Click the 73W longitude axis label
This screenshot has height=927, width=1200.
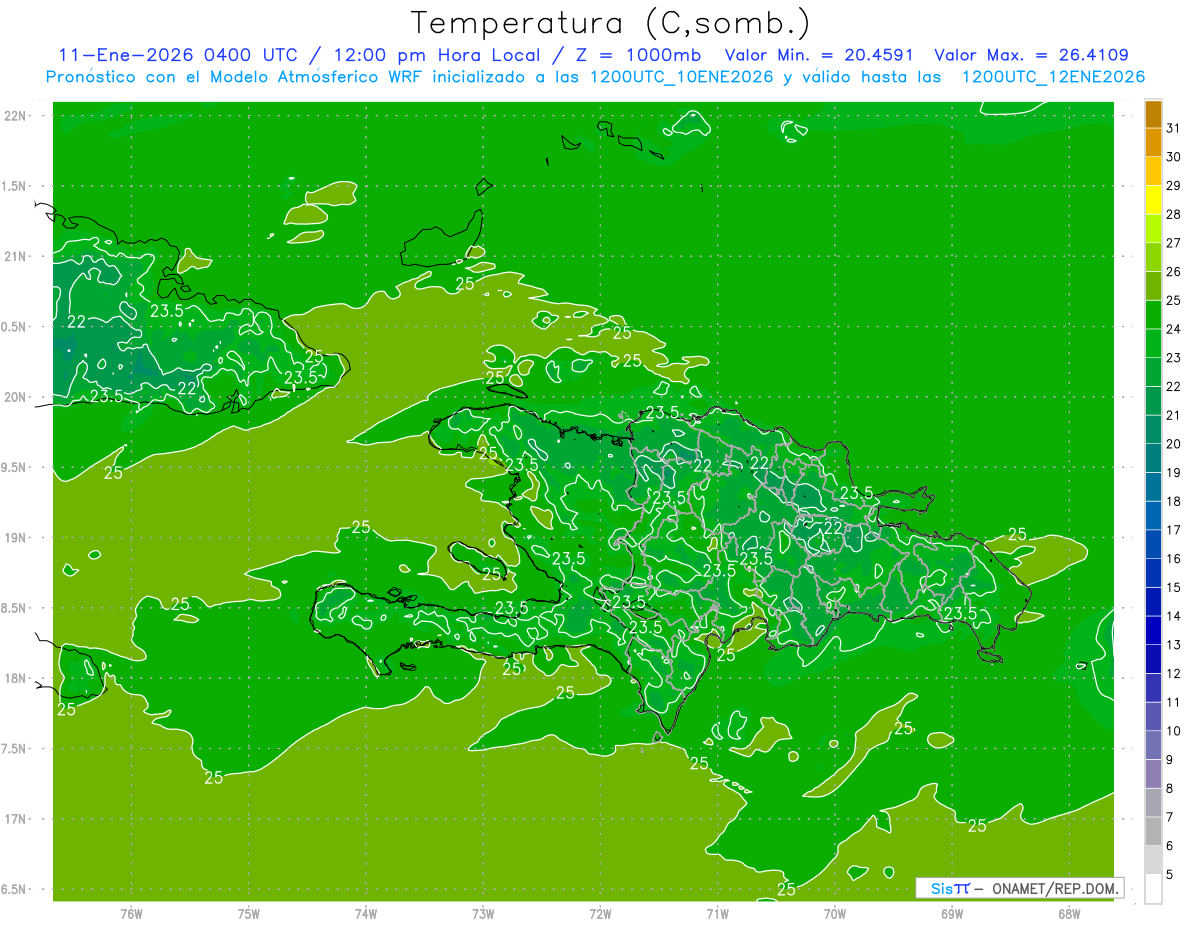pos(483,914)
